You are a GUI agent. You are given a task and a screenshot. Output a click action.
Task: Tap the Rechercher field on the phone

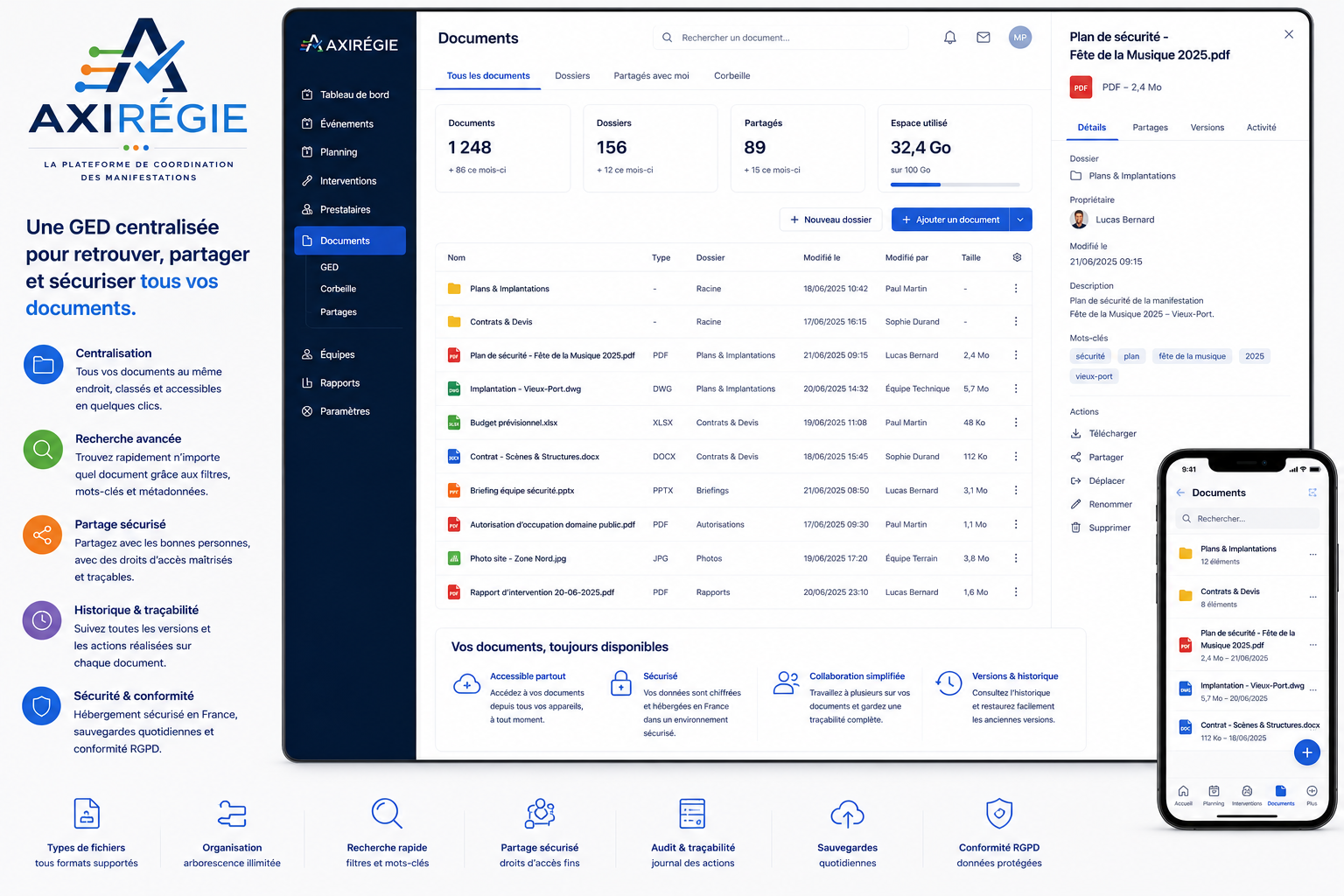1247,519
